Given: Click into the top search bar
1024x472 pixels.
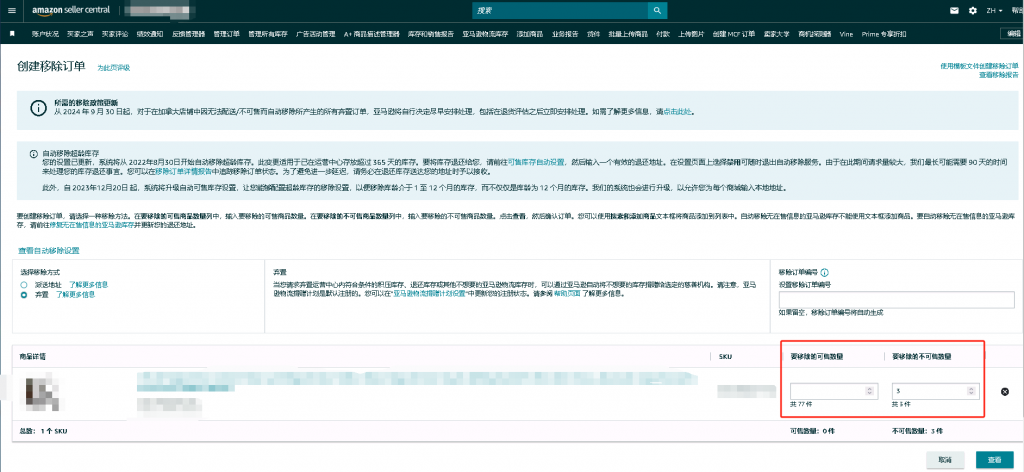Looking at the screenshot, I should tap(559, 10).
